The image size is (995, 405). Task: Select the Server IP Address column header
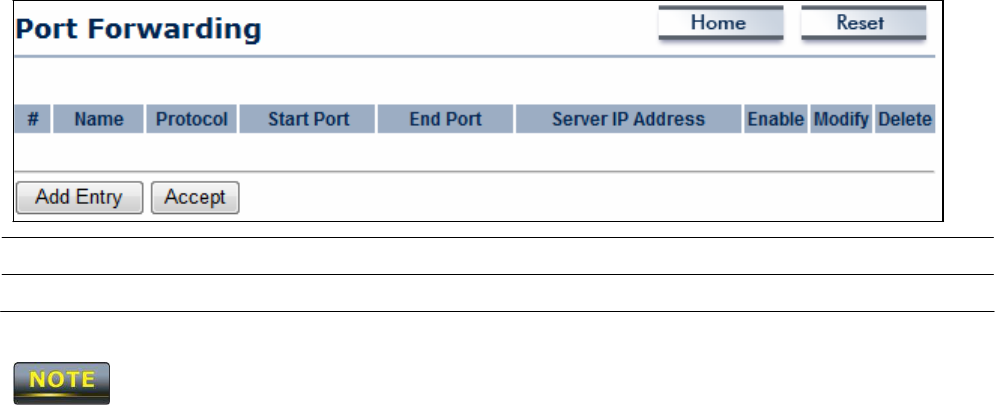click(628, 119)
